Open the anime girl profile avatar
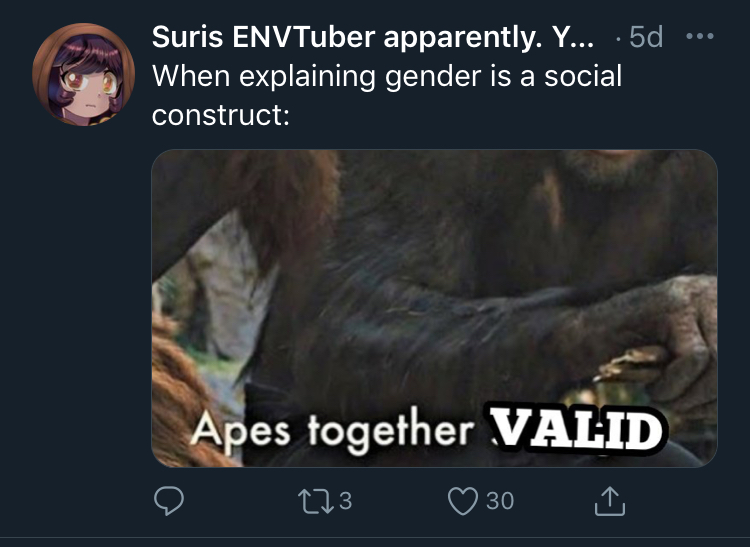750x547 pixels. click(x=84, y=74)
